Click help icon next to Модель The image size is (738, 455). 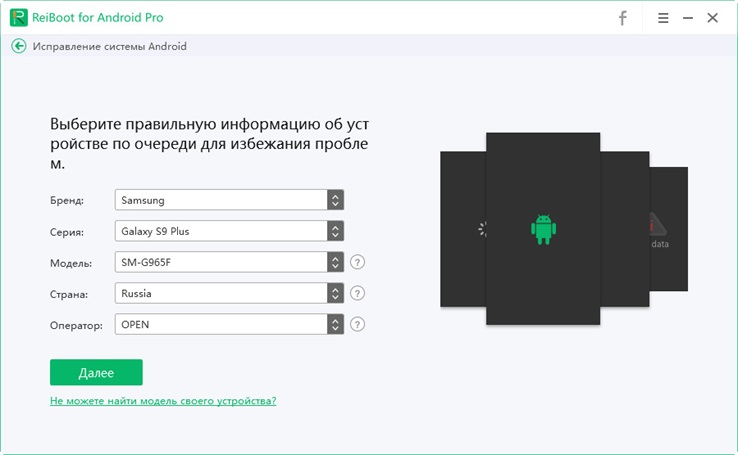click(357, 262)
